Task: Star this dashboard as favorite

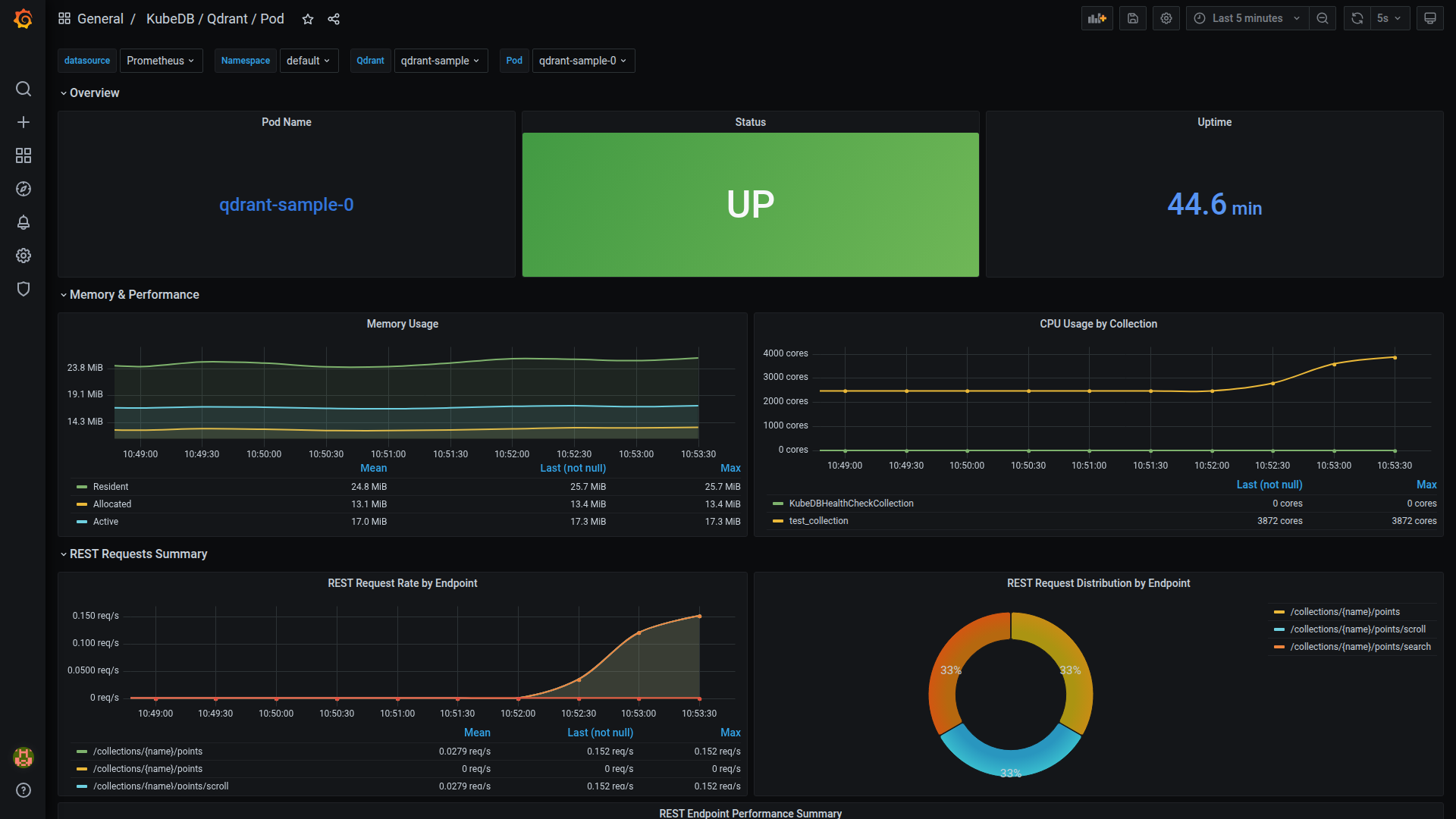Action: point(308,19)
